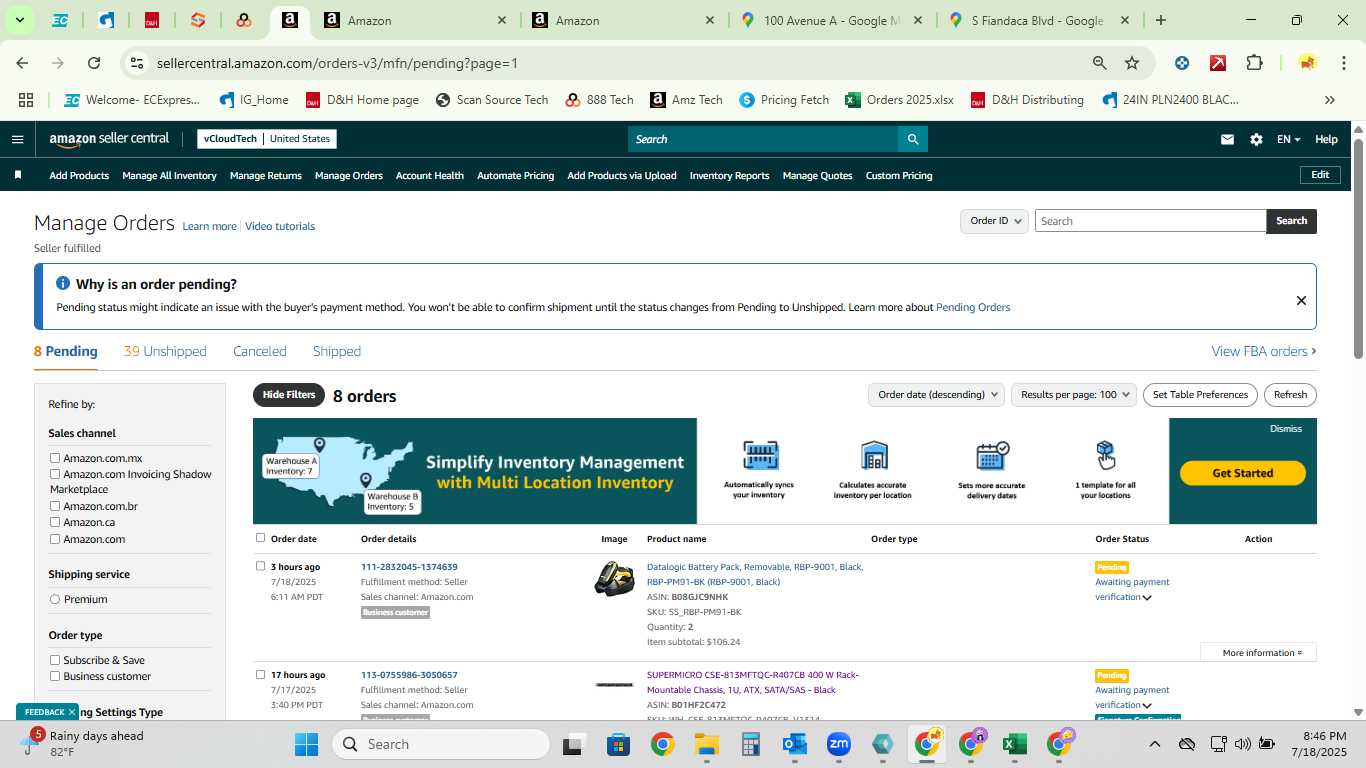Open Set Table Preferences

[x=1200, y=395]
